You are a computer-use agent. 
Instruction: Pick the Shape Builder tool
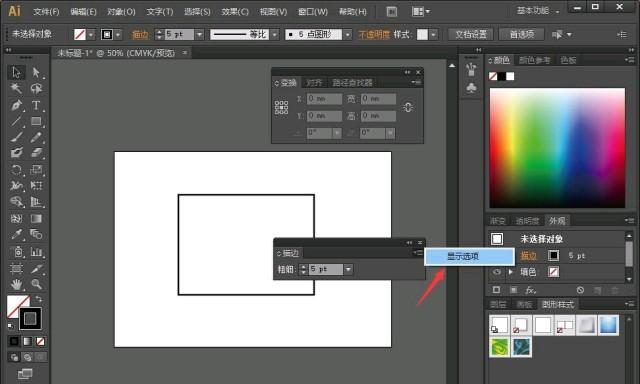(x=16, y=202)
